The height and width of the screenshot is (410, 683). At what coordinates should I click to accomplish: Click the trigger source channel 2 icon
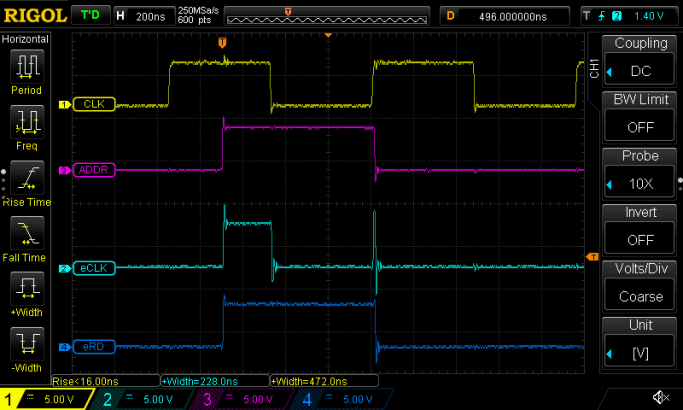click(616, 16)
